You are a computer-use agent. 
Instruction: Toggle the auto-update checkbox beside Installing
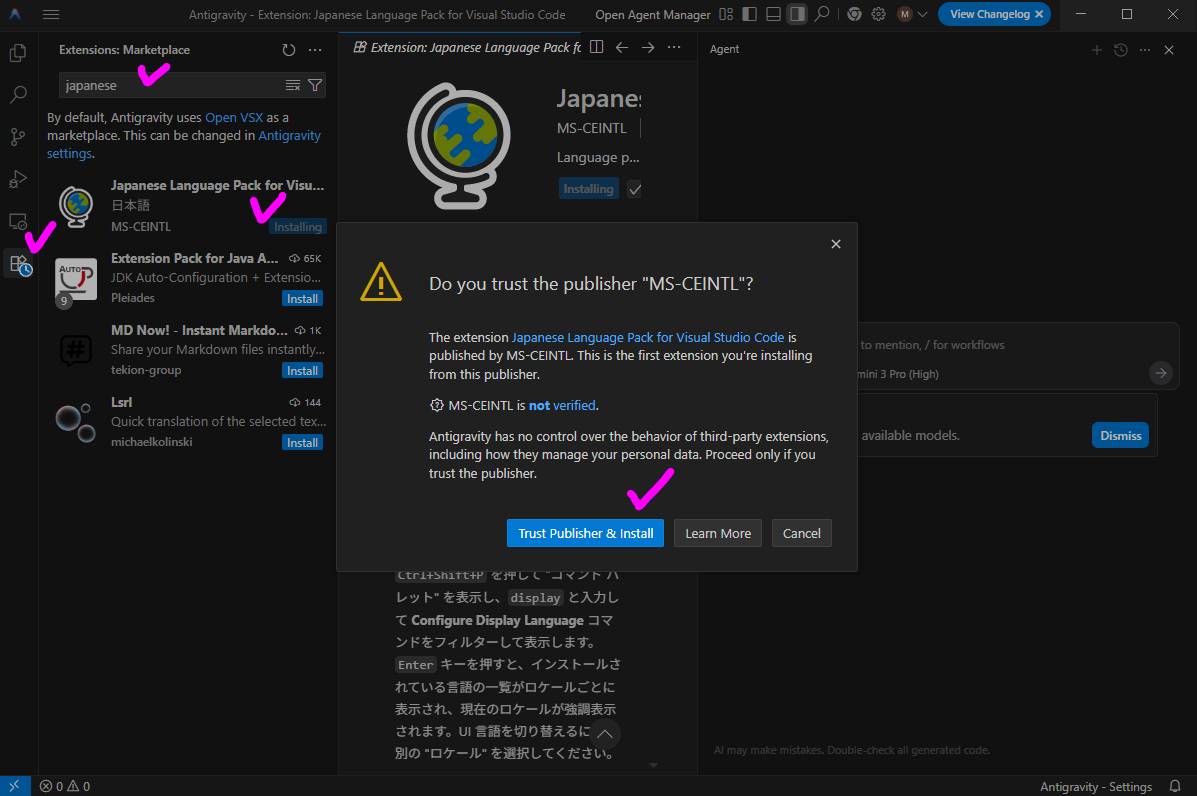tap(634, 189)
